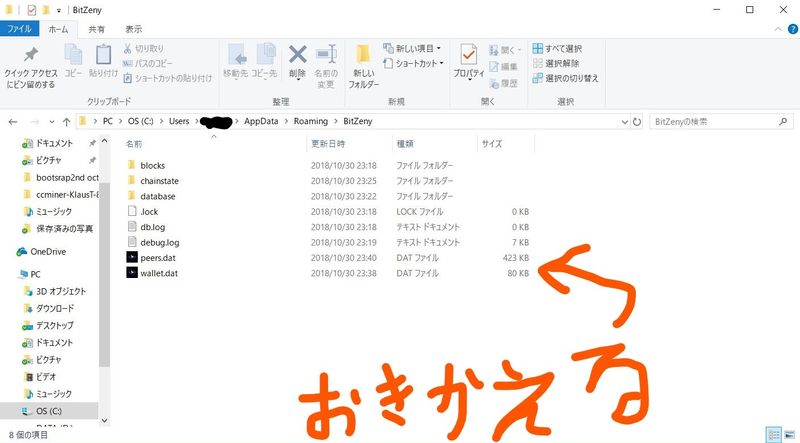Click the Edit (編集) ribbon command
The image size is (800, 443).
tap(504, 66)
